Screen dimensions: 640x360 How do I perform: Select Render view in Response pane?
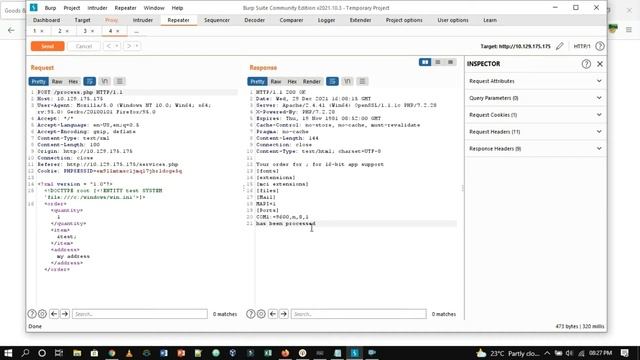[x=311, y=81]
